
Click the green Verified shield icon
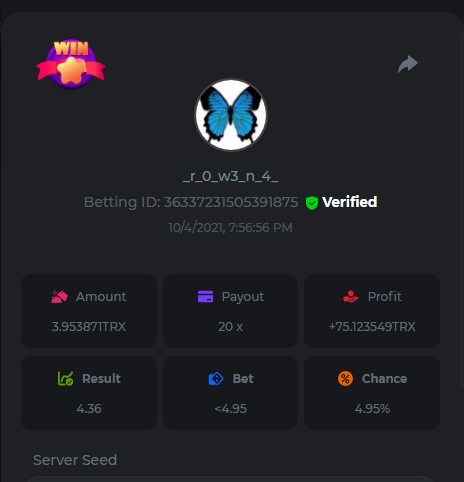click(312, 203)
